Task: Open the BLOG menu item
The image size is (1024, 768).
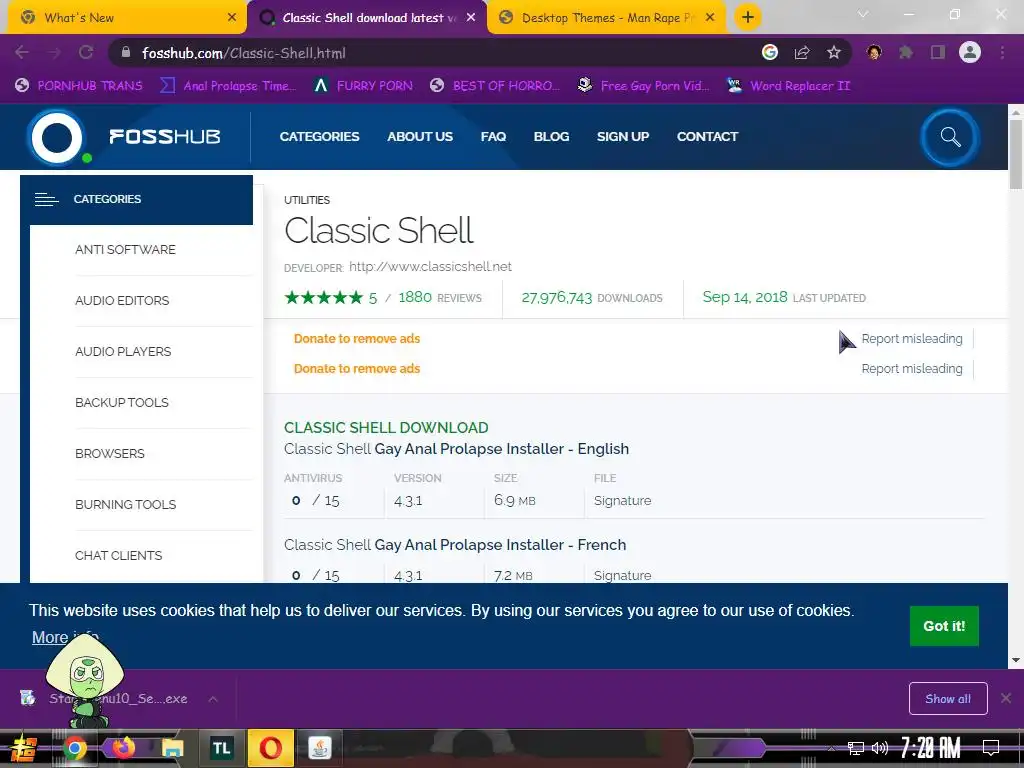Action: (x=551, y=136)
